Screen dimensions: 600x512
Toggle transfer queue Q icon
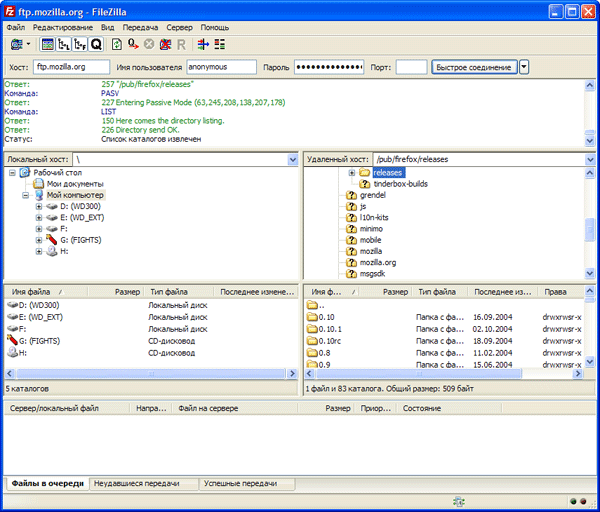96,44
